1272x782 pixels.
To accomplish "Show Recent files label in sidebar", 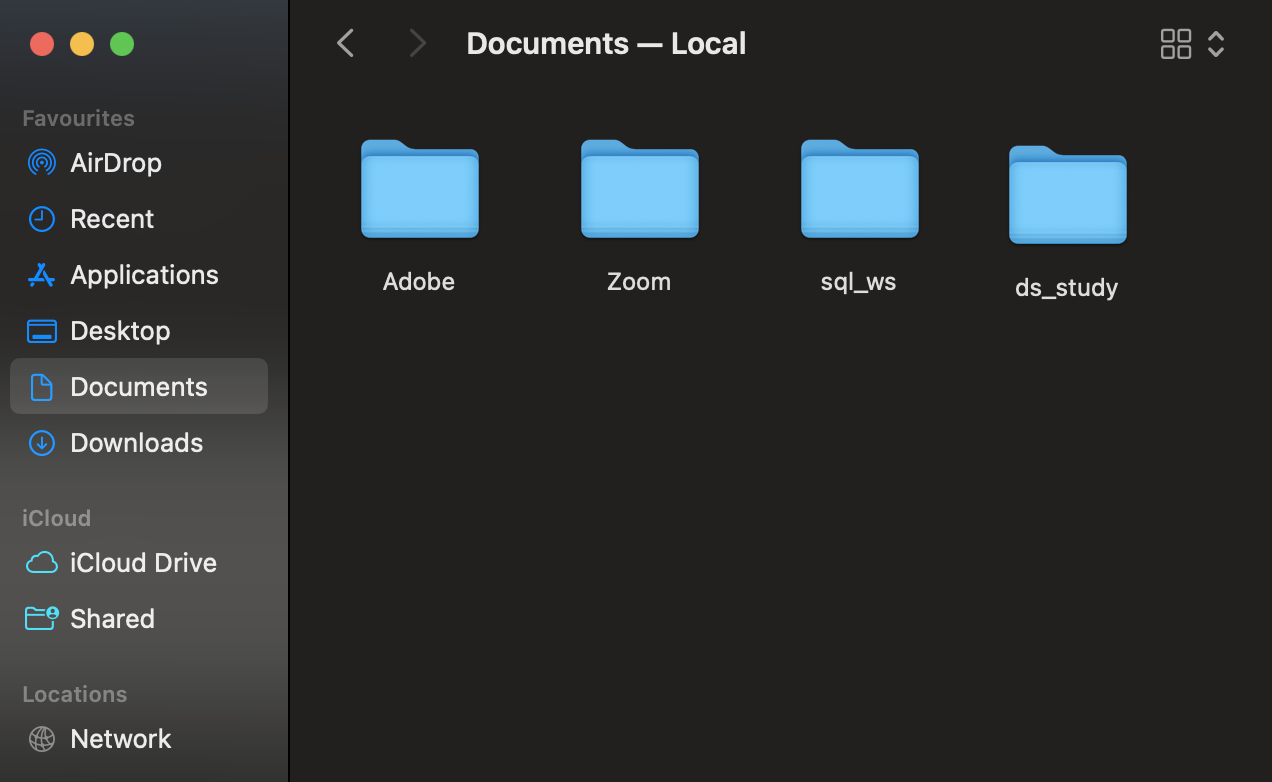I will click(112, 219).
